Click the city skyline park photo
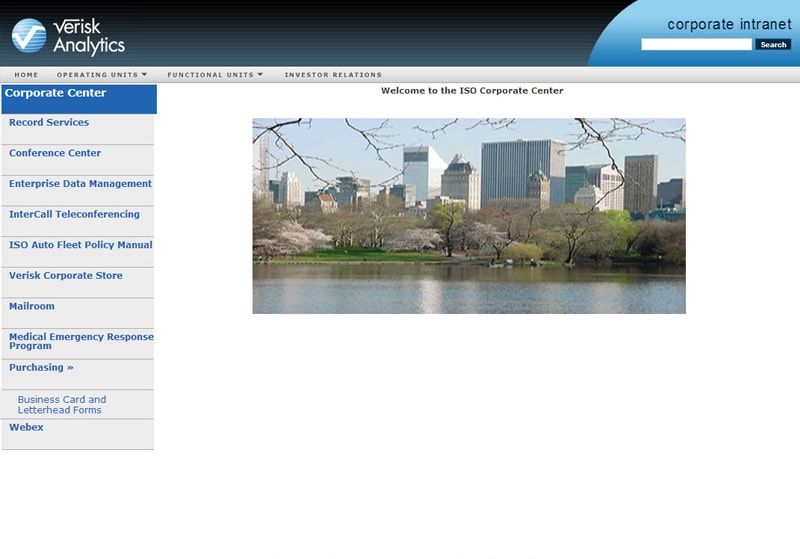800x559 pixels. 468,216
